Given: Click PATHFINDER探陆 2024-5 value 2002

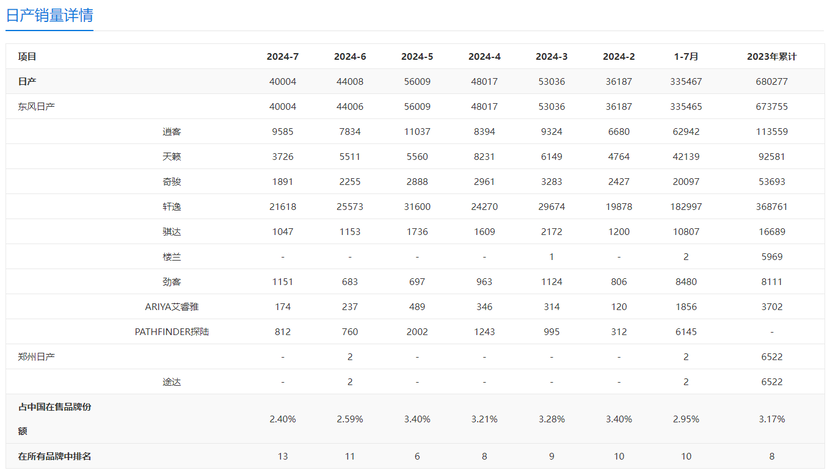Looking at the screenshot, I should (x=417, y=332).
